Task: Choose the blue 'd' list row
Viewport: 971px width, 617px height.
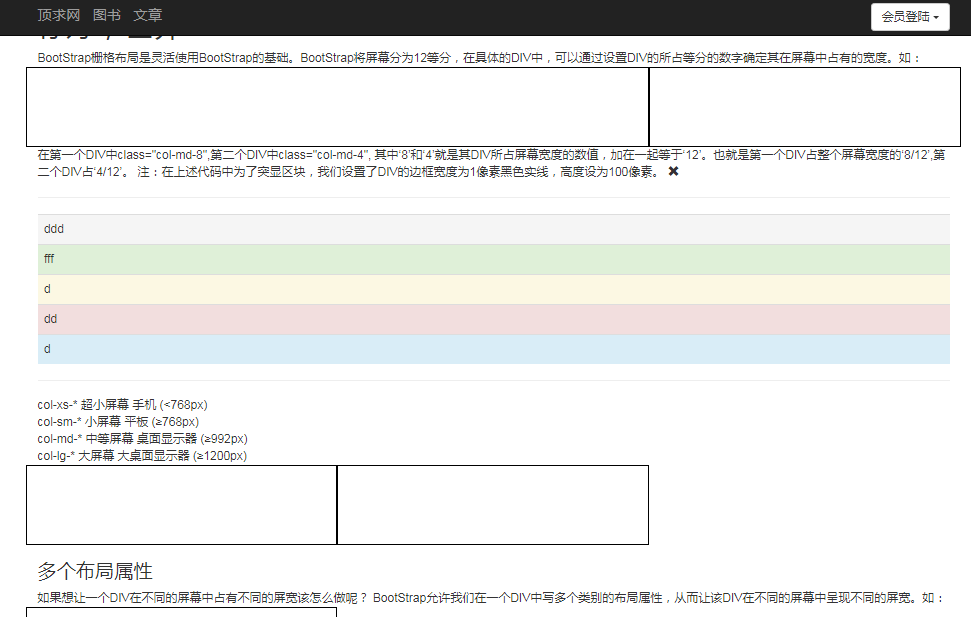Action: pos(493,349)
